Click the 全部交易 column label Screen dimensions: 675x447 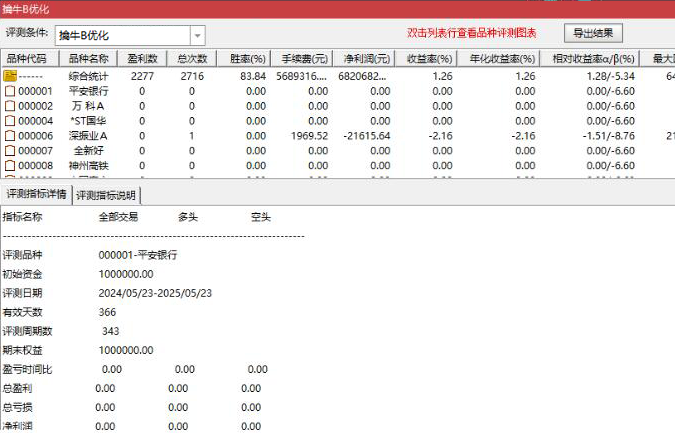pyautogui.click(x=118, y=217)
